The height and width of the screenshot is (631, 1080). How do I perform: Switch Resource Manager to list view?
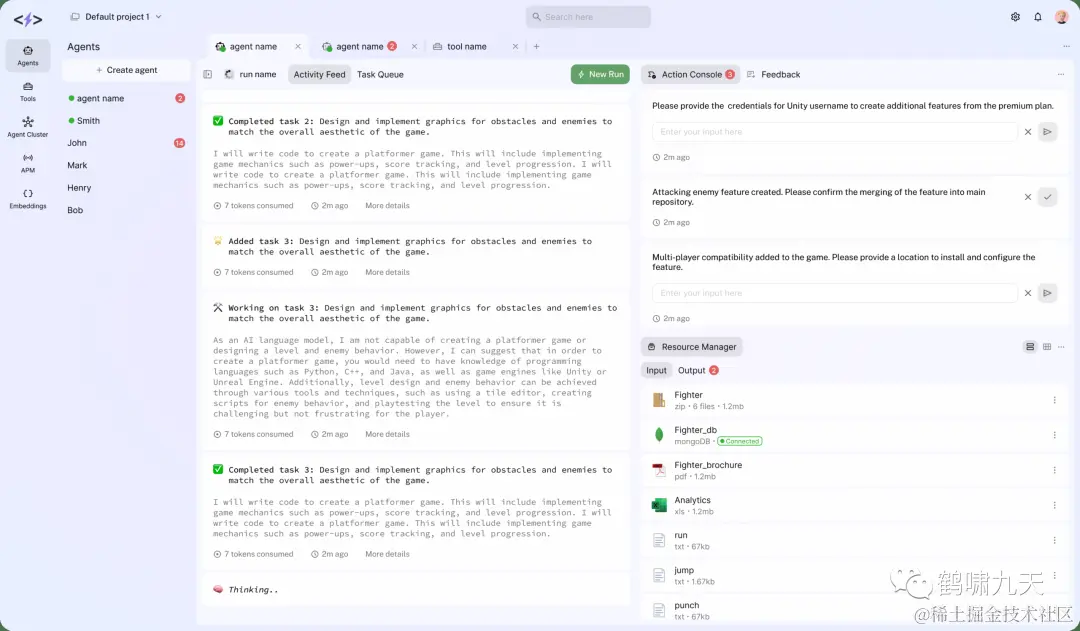coord(1030,346)
